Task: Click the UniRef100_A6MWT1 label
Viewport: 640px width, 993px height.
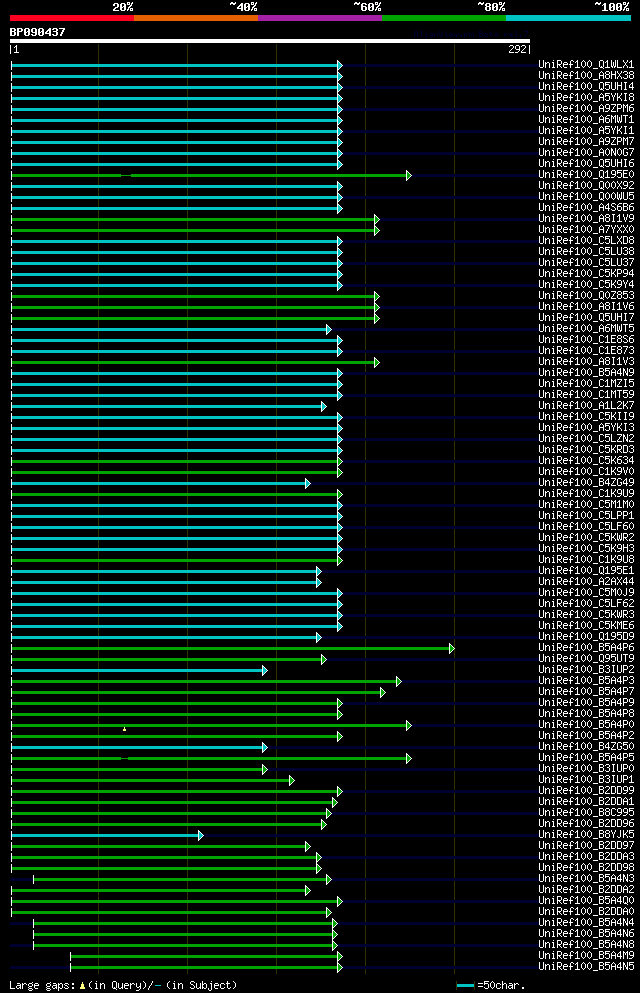Action: click(x=586, y=120)
